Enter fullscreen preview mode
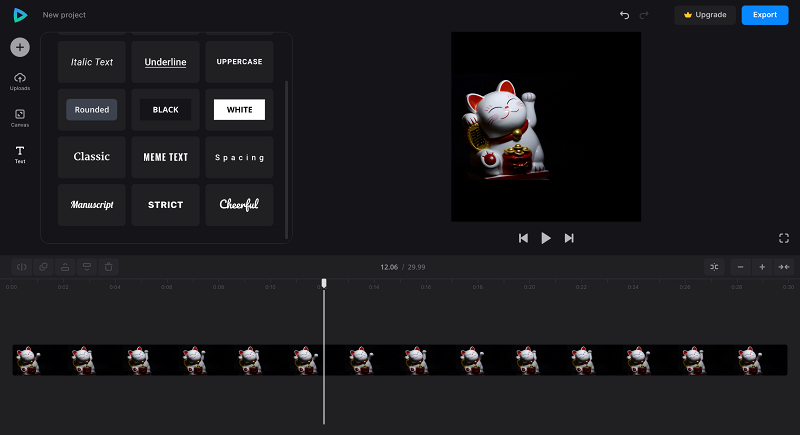The width and height of the screenshot is (800, 435). click(784, 238)
